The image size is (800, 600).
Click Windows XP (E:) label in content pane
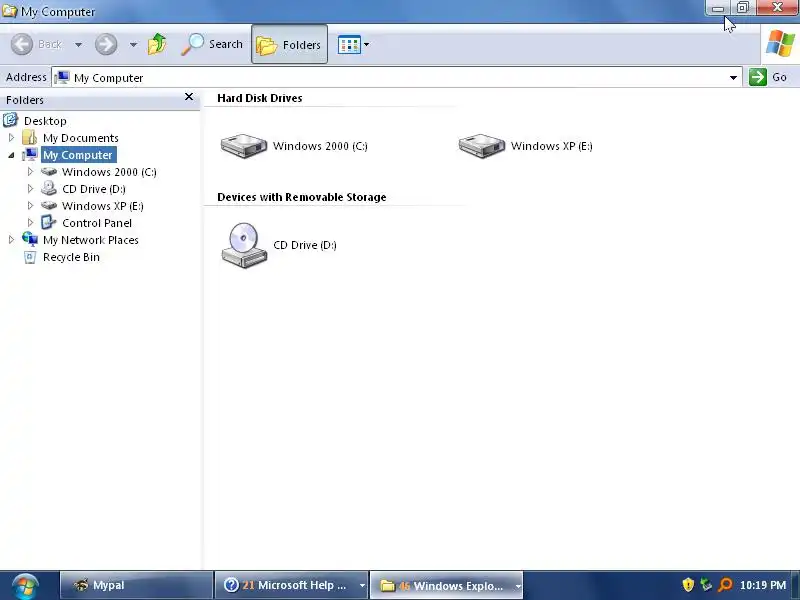[552, 146]
